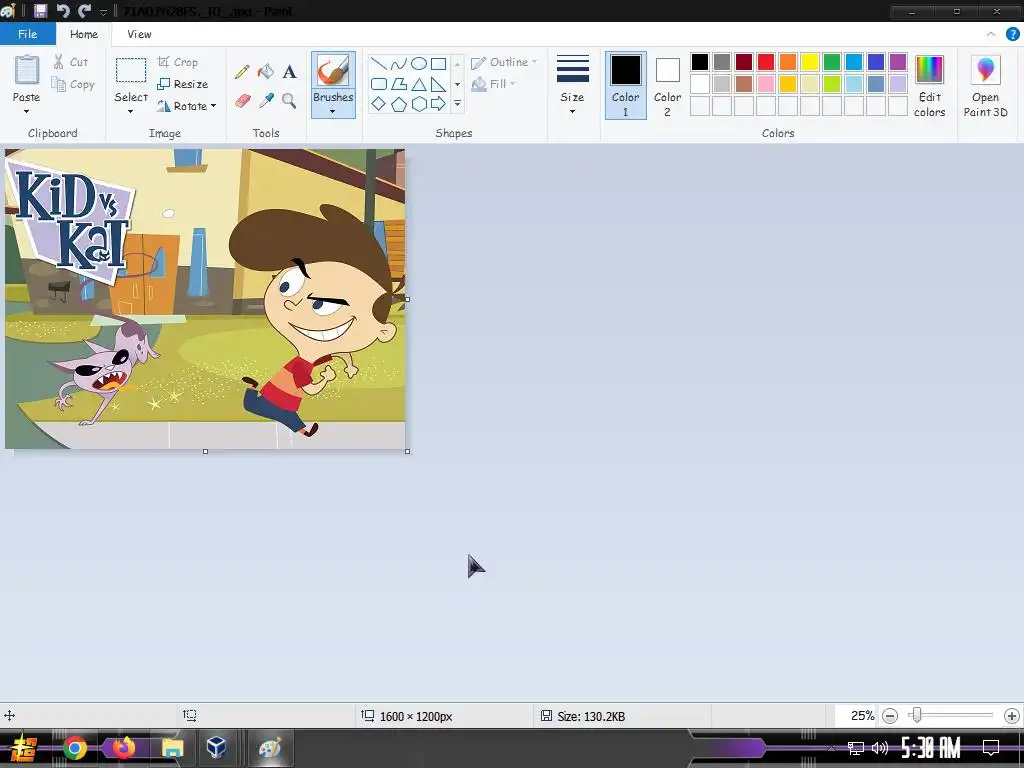The image size is (1024, 768).
Task: Select the Pencil tool
Action: click(x=242, y=71)
